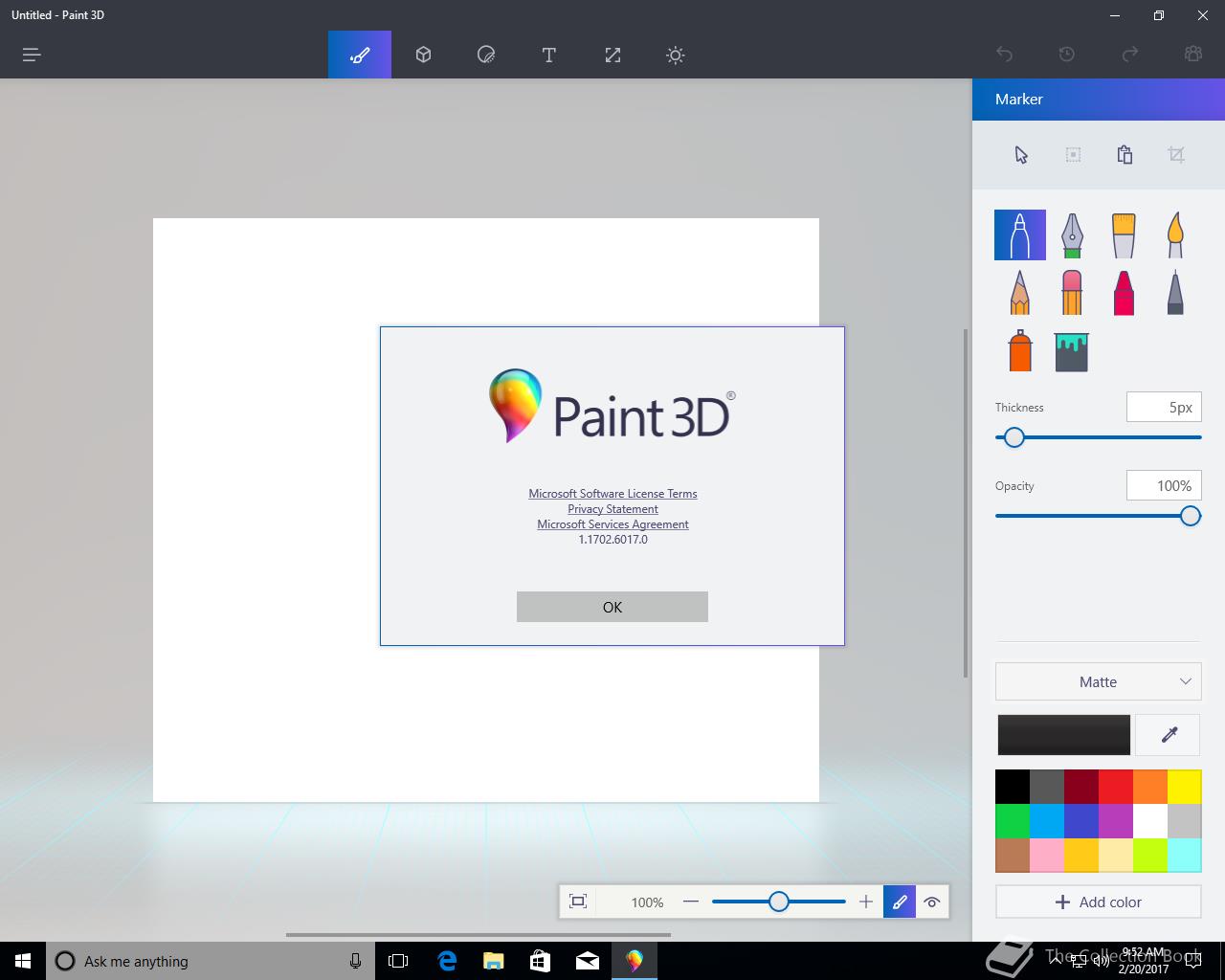Open Microsoft Services Agreement link
1225x980 pixels.
click(612, 524)
